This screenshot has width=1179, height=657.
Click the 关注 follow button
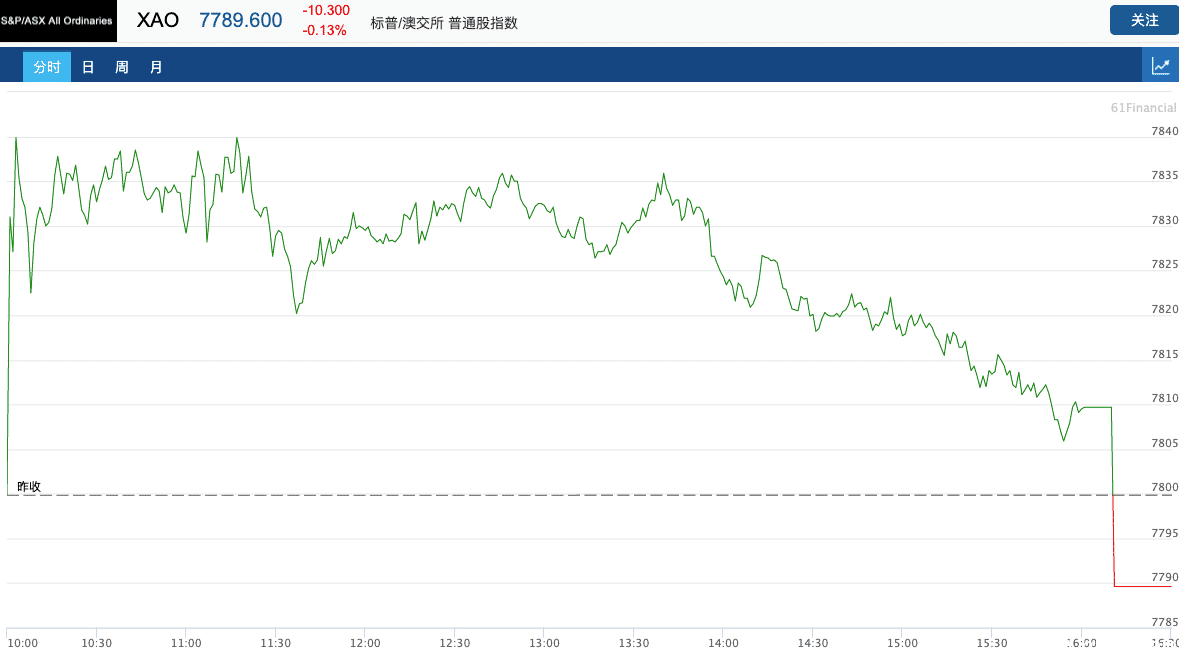click(x=1144, y=20)
